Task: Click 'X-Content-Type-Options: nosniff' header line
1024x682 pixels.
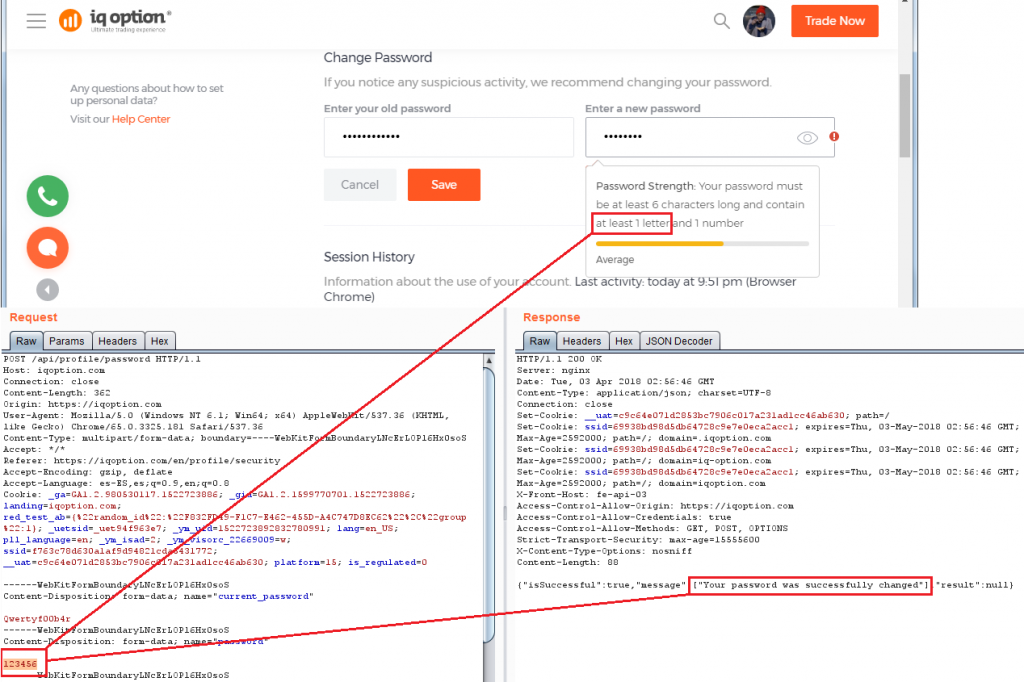Action: [x=604, y=551]
